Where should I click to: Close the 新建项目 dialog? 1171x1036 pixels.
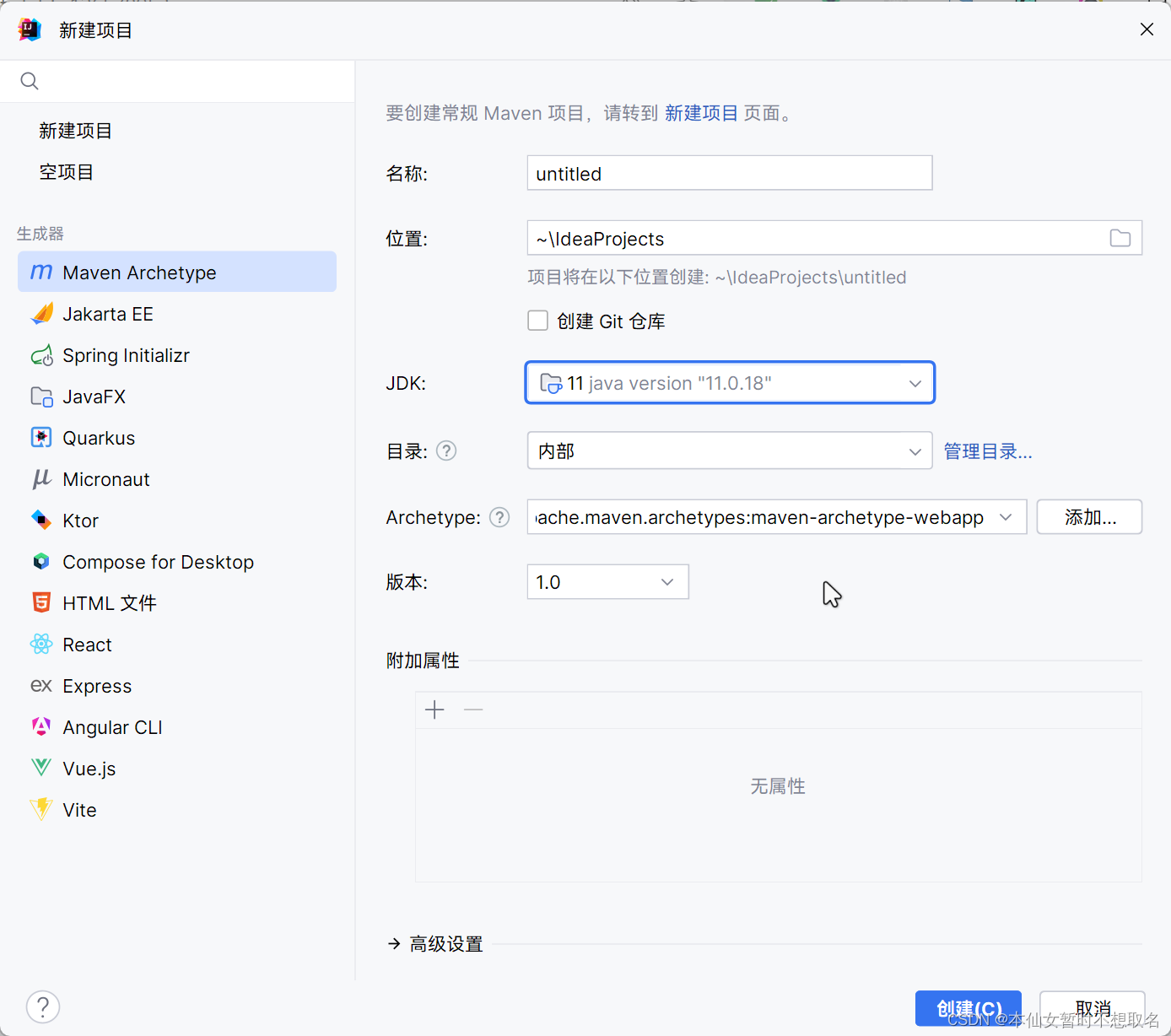(x=1147, y=30)
